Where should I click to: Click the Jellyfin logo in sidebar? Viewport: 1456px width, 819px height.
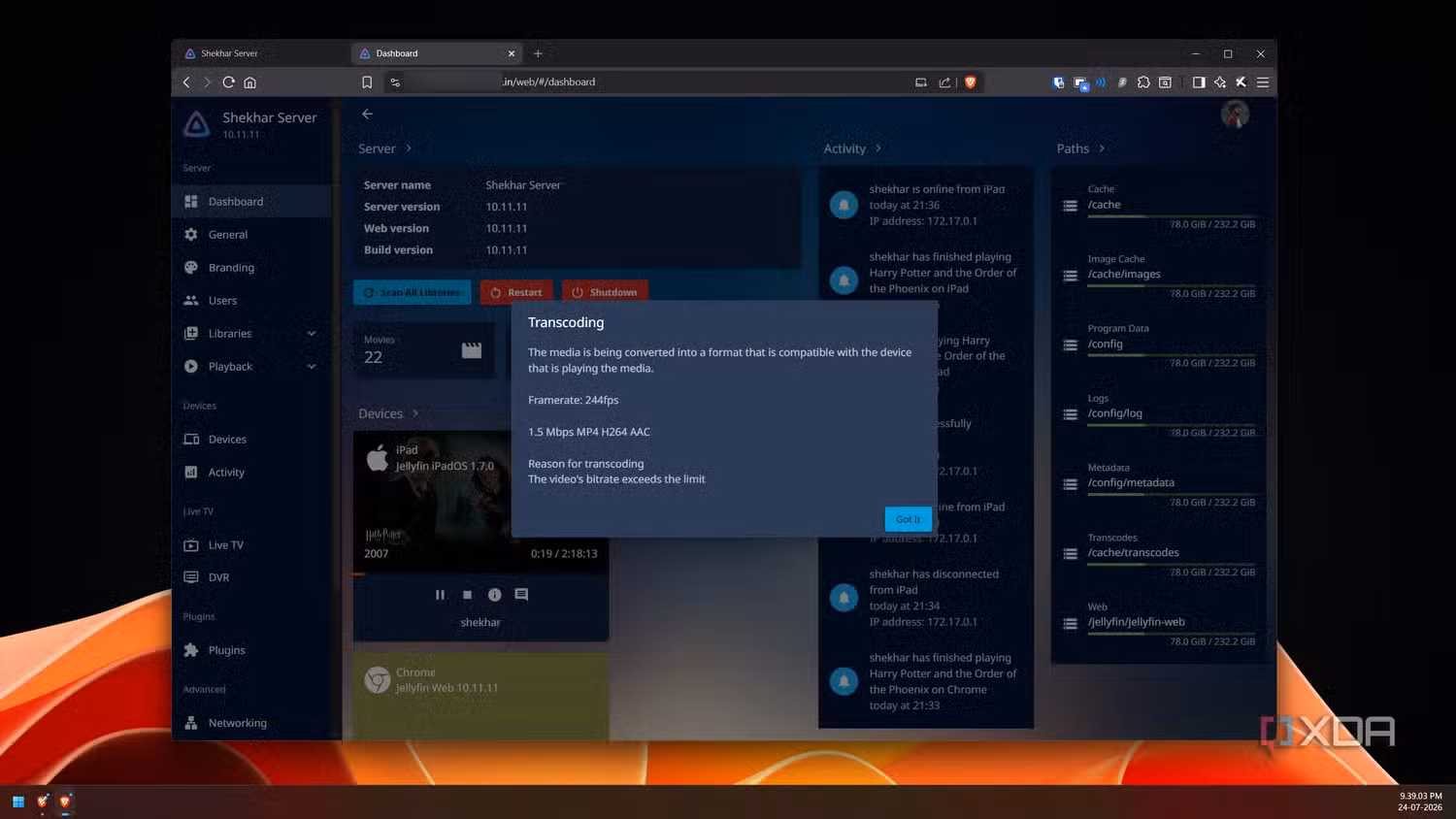coord(197,123)
